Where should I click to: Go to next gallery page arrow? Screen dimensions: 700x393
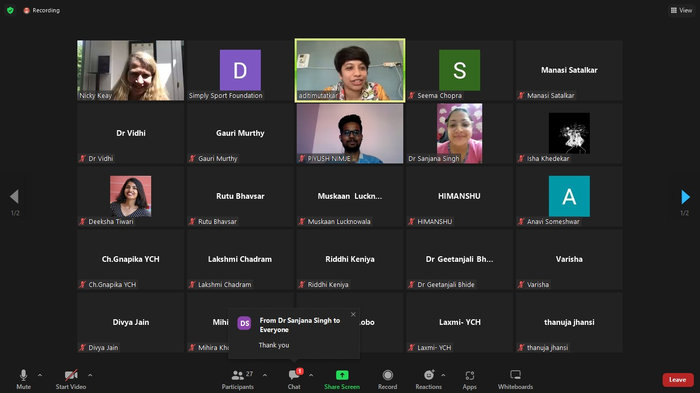point(685,196)
